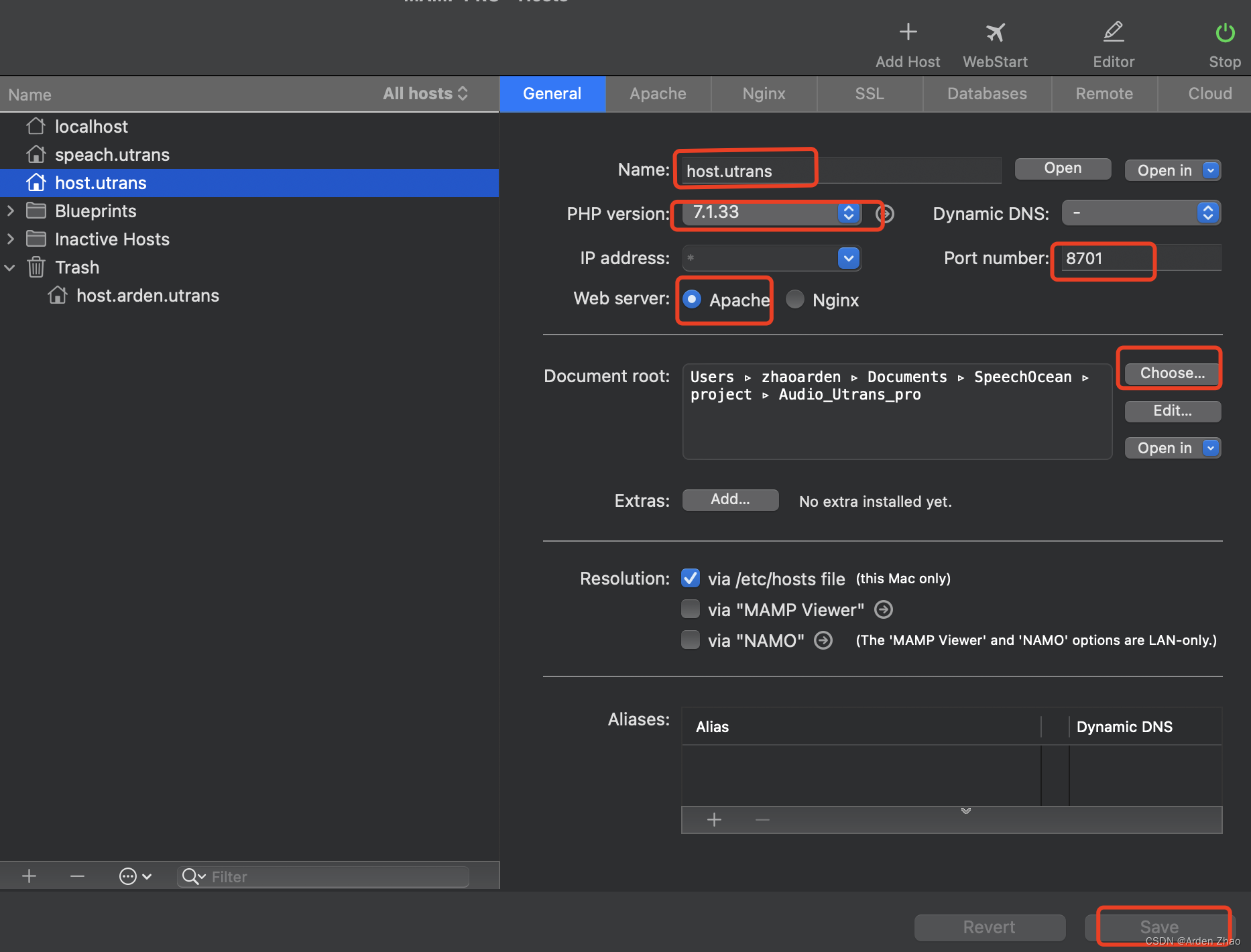Select speach.utrans in the host list
Viewport: 1251px width, 952px height.
pos(249,154)
